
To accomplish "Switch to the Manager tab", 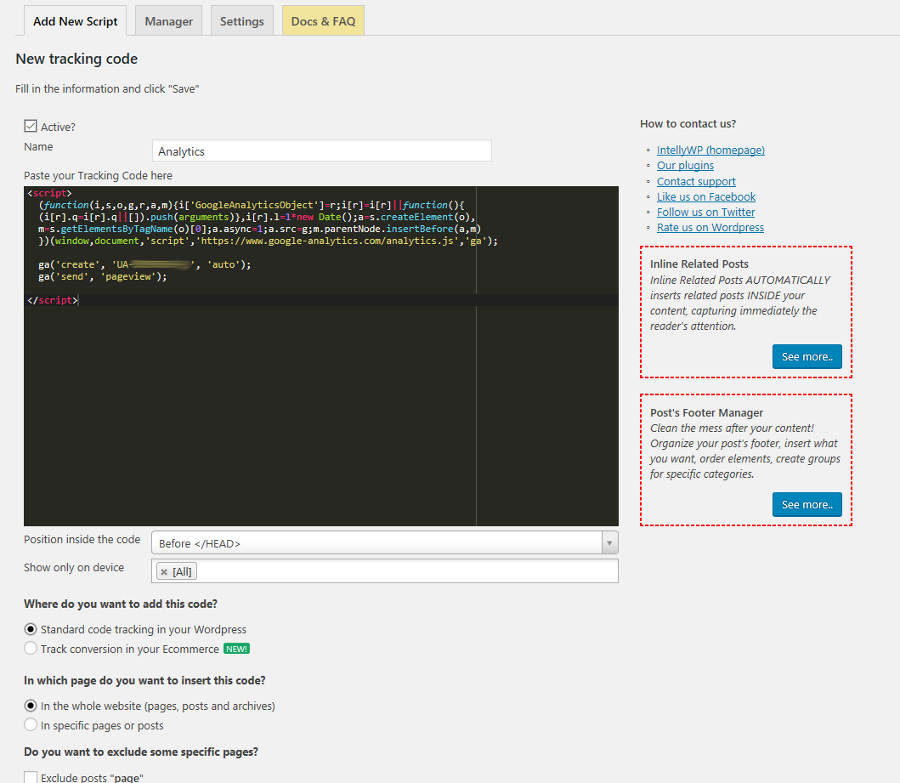I will (x=169, y=21).
